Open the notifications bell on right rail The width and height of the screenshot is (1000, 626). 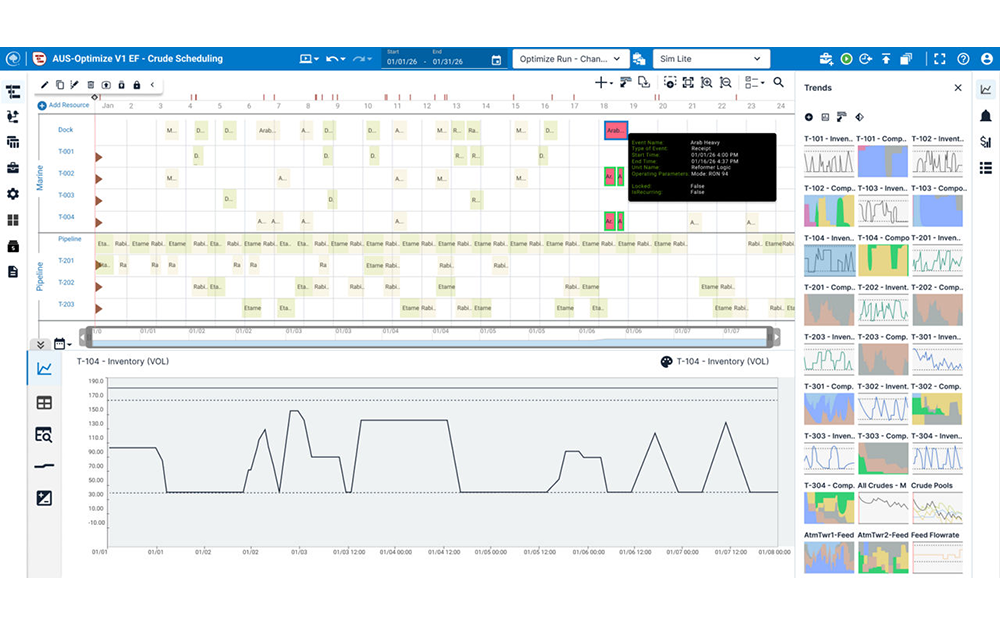point(986,115)
